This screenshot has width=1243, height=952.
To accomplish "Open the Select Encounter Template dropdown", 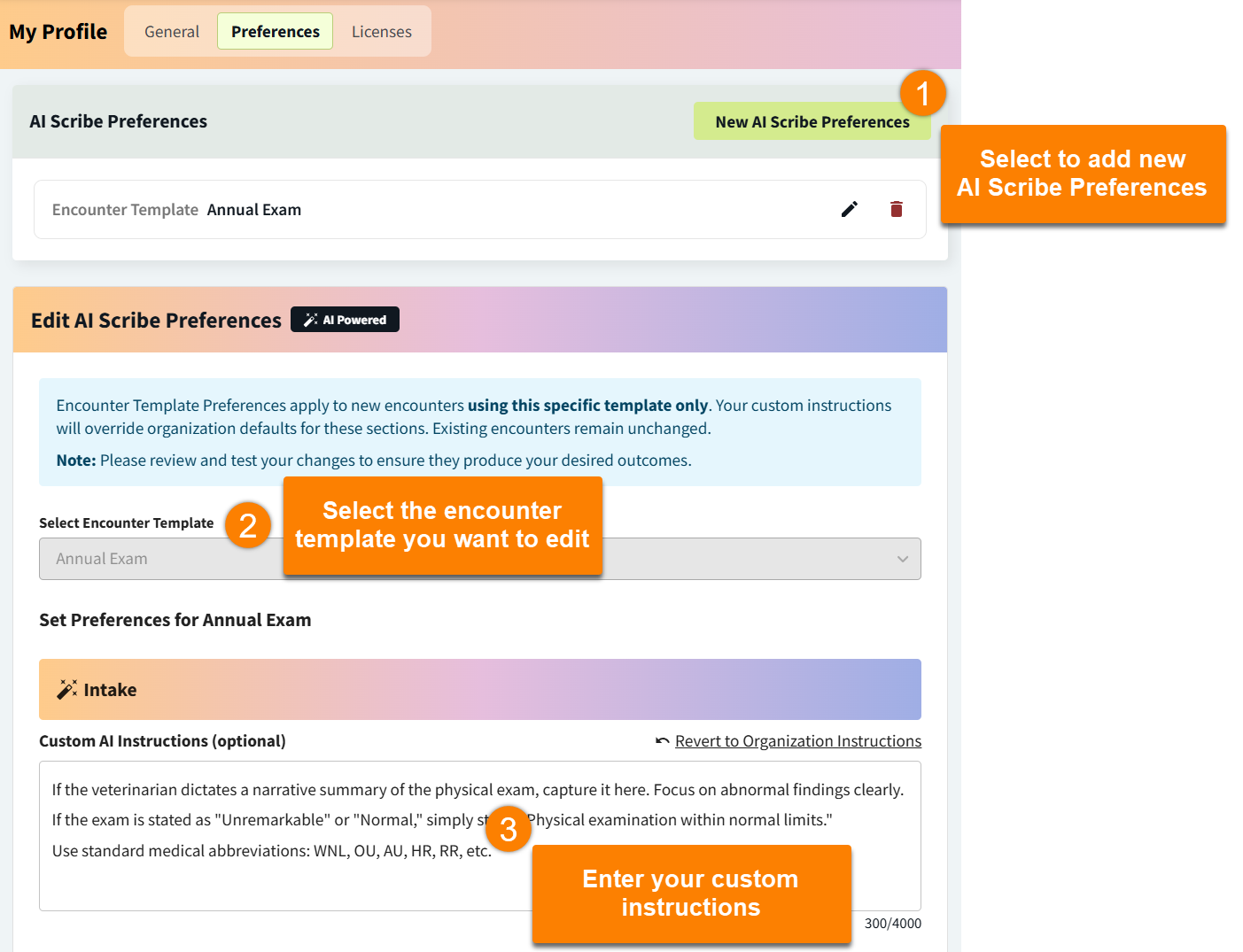I will coord(479,559).
